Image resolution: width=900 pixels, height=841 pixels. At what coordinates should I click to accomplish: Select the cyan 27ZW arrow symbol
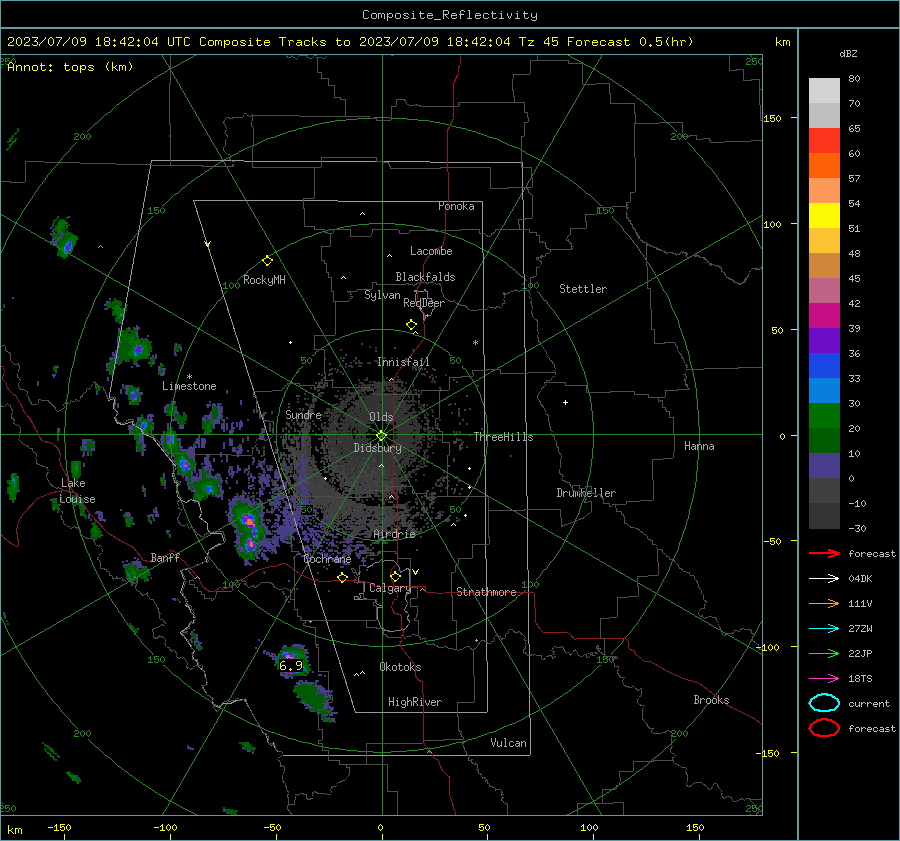(x=824, y=629)
